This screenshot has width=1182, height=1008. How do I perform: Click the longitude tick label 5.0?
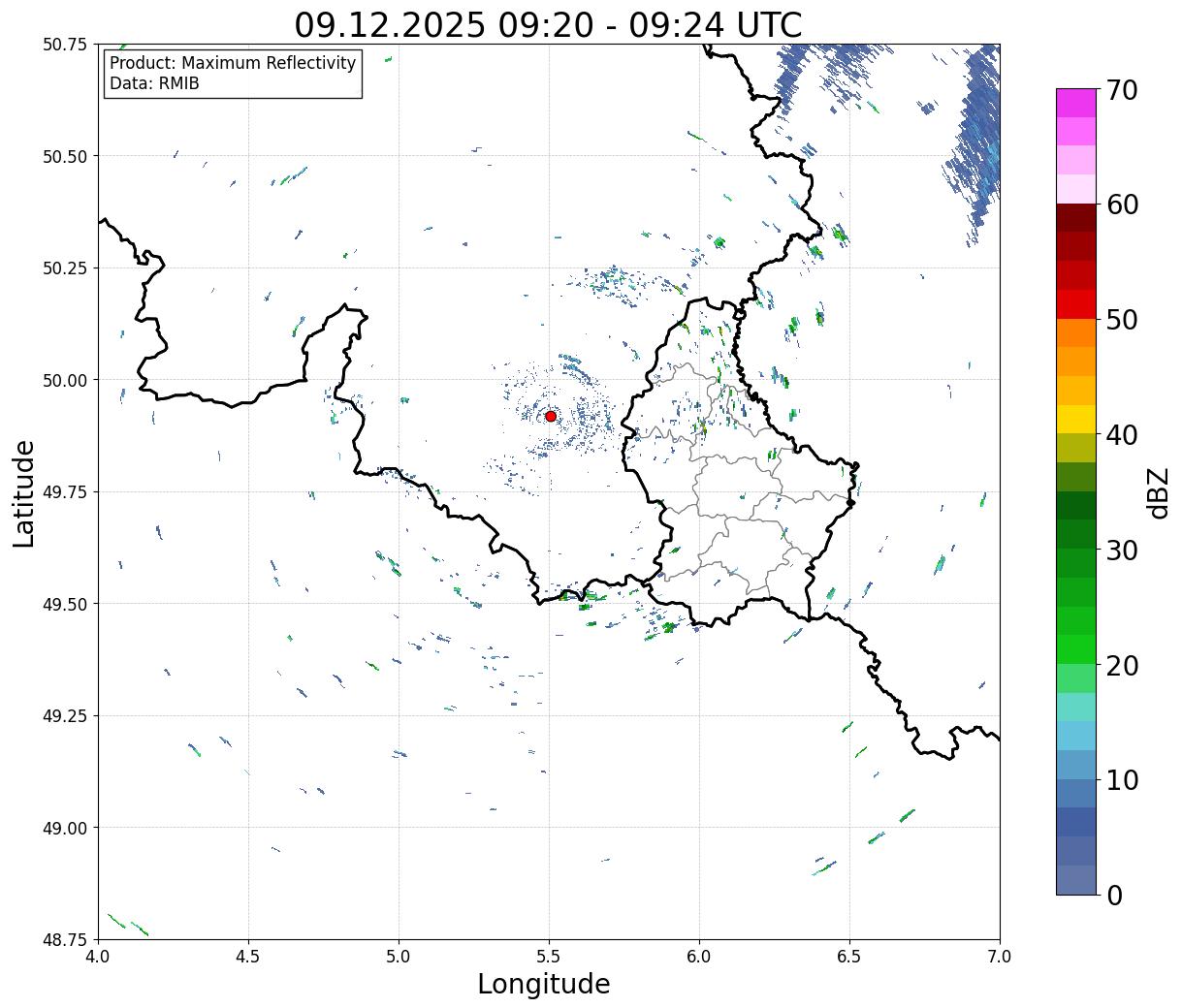(399, 956)
